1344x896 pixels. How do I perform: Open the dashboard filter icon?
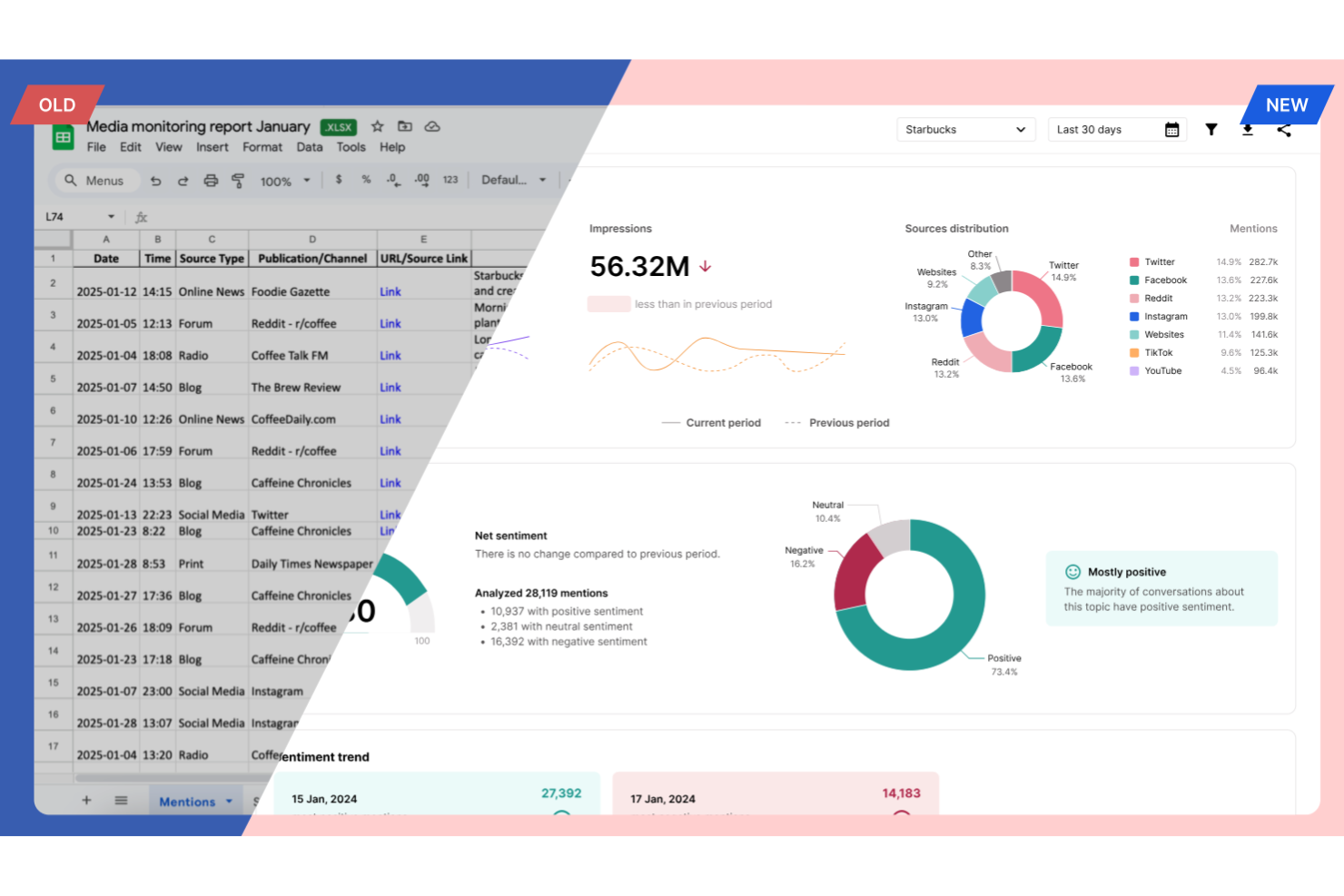(x=1211, y=130)
